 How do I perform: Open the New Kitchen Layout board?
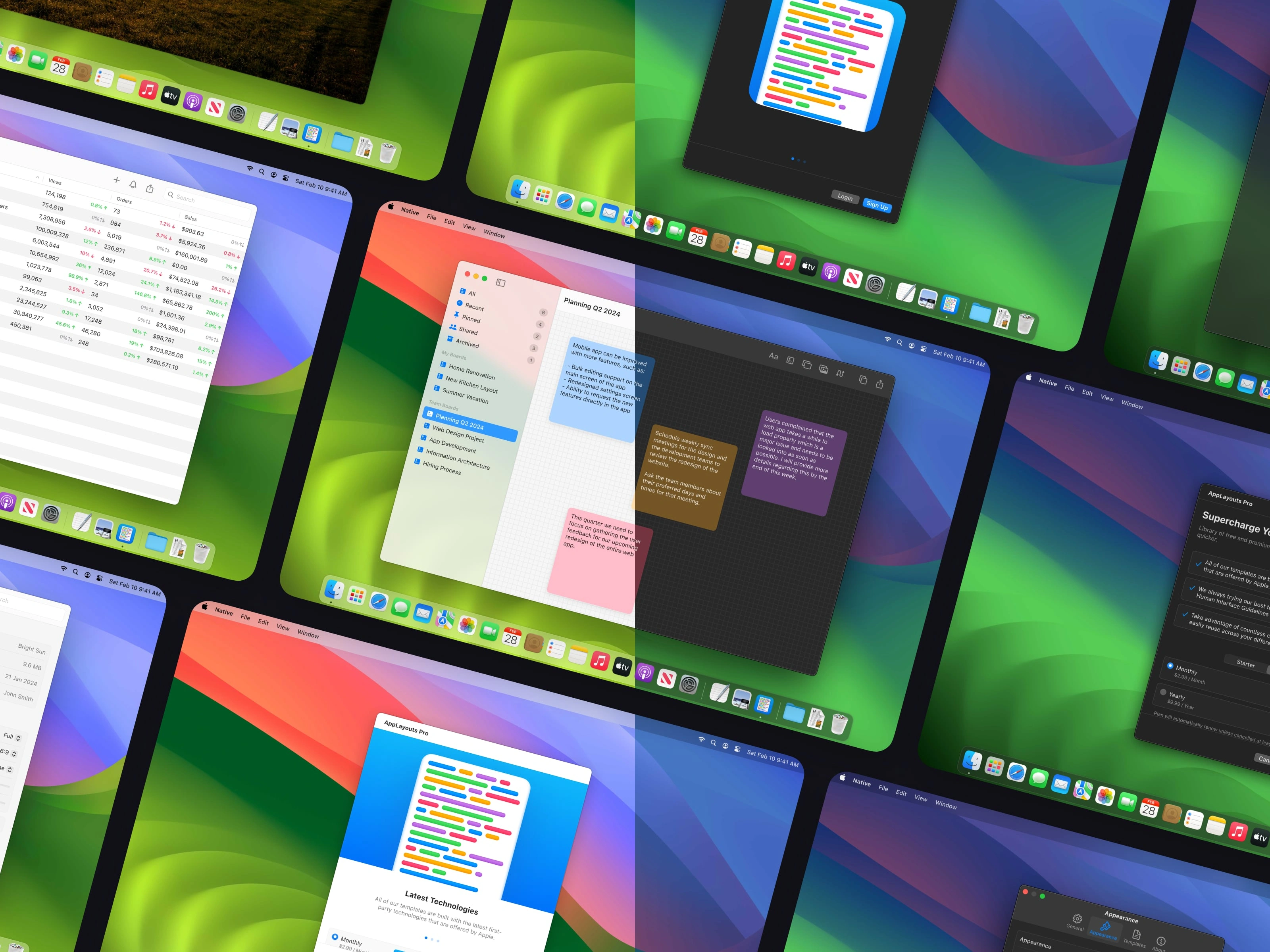coord(471,384)
